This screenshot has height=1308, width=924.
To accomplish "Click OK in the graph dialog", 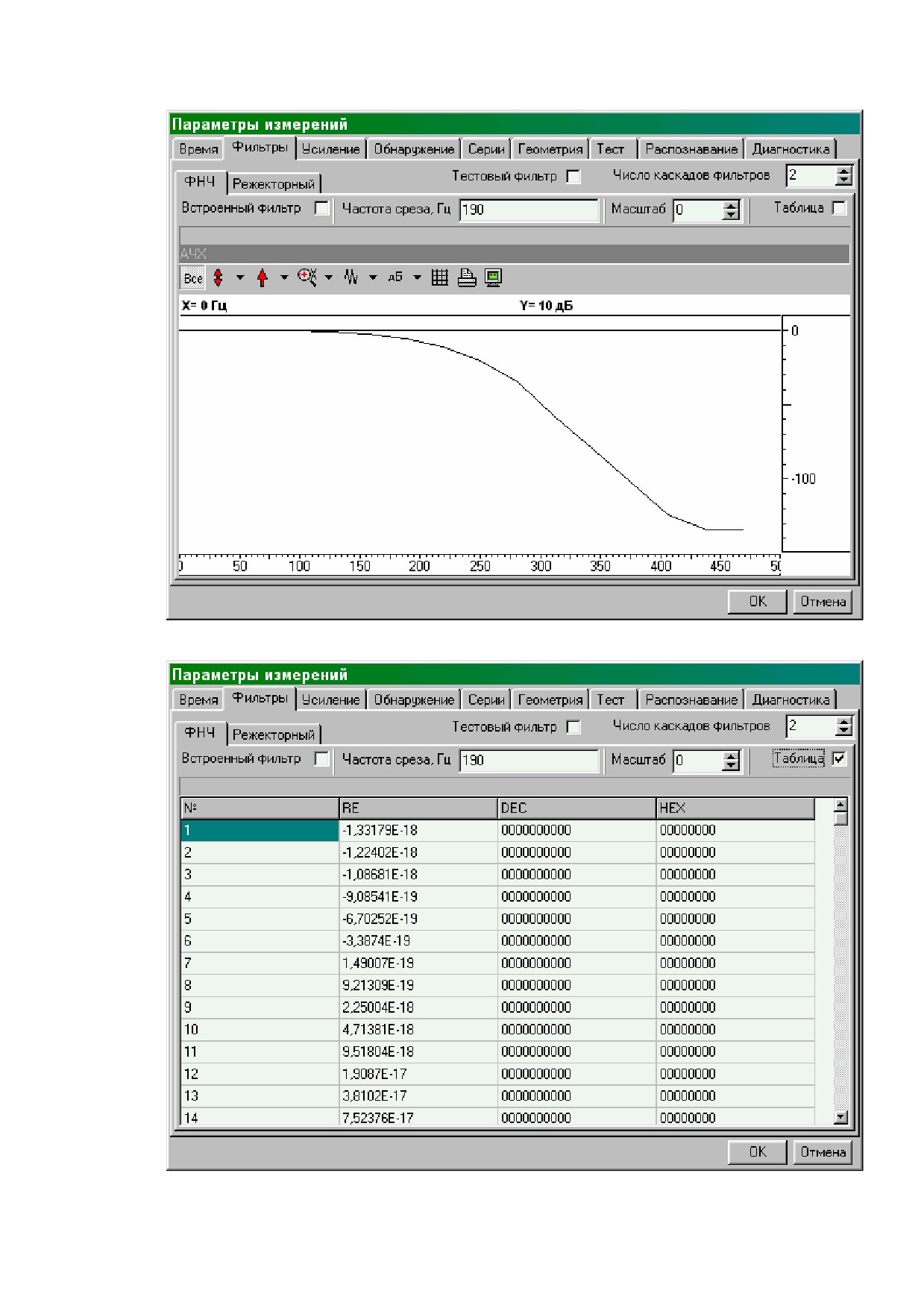I will tap(757, 601).
